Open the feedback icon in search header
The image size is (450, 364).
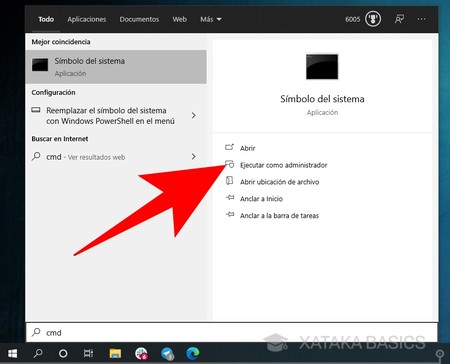(399, 19)
